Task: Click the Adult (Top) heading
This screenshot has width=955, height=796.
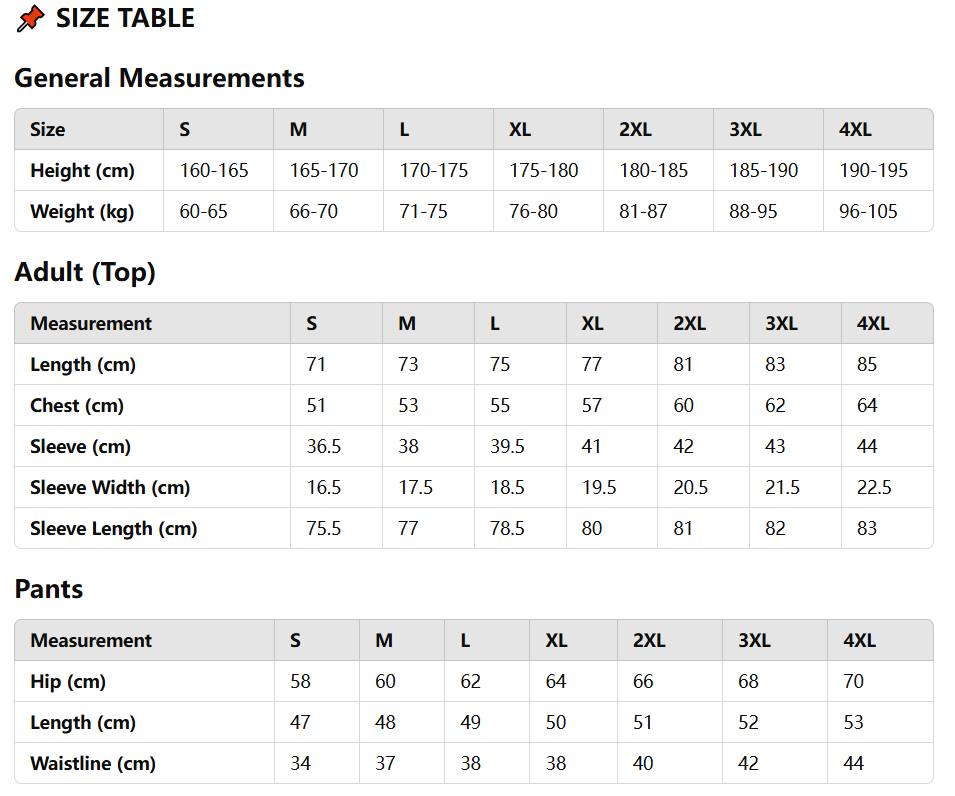Action: coord(85,272)
